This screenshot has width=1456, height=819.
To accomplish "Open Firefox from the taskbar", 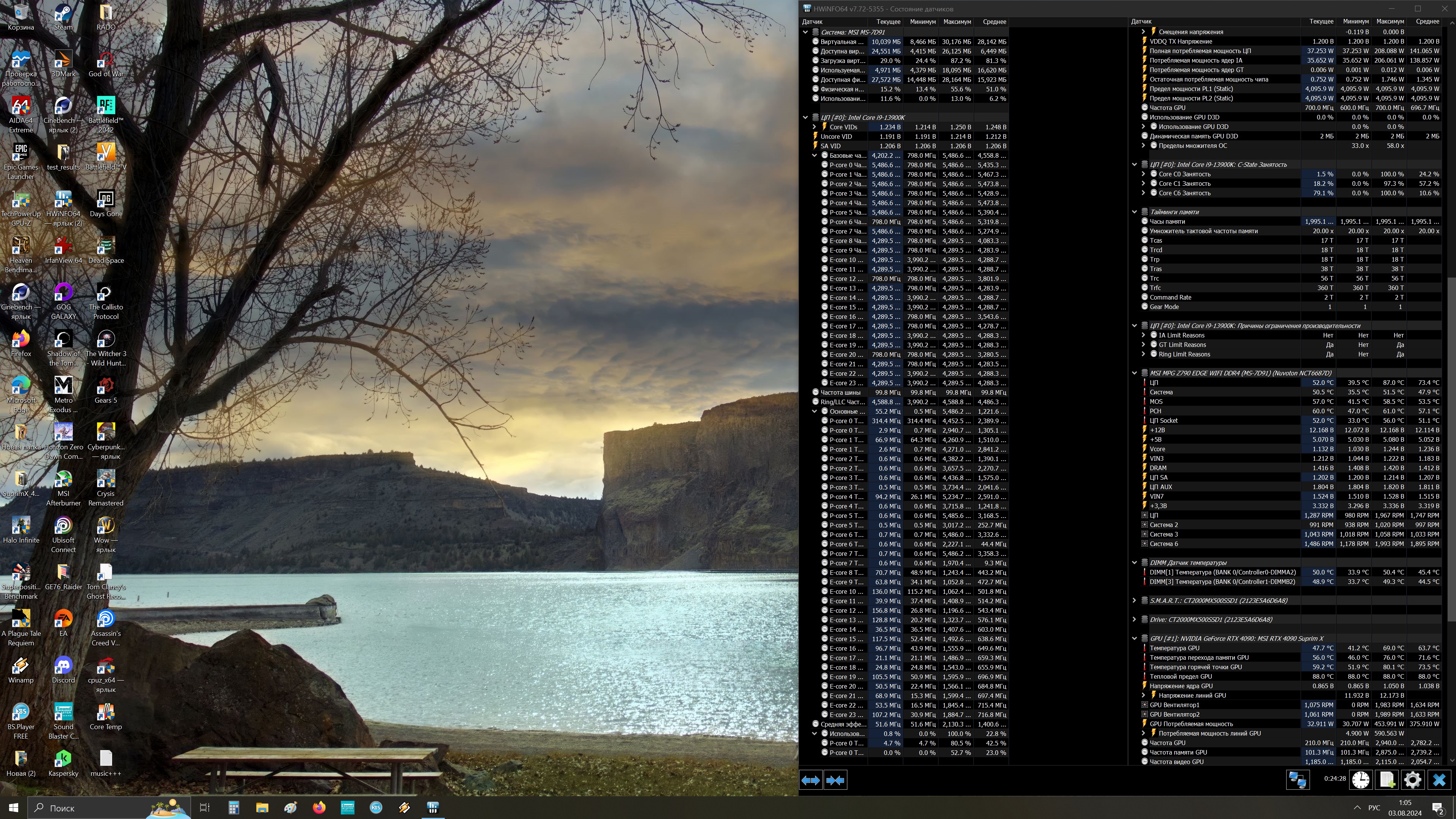I will (319, 808).
